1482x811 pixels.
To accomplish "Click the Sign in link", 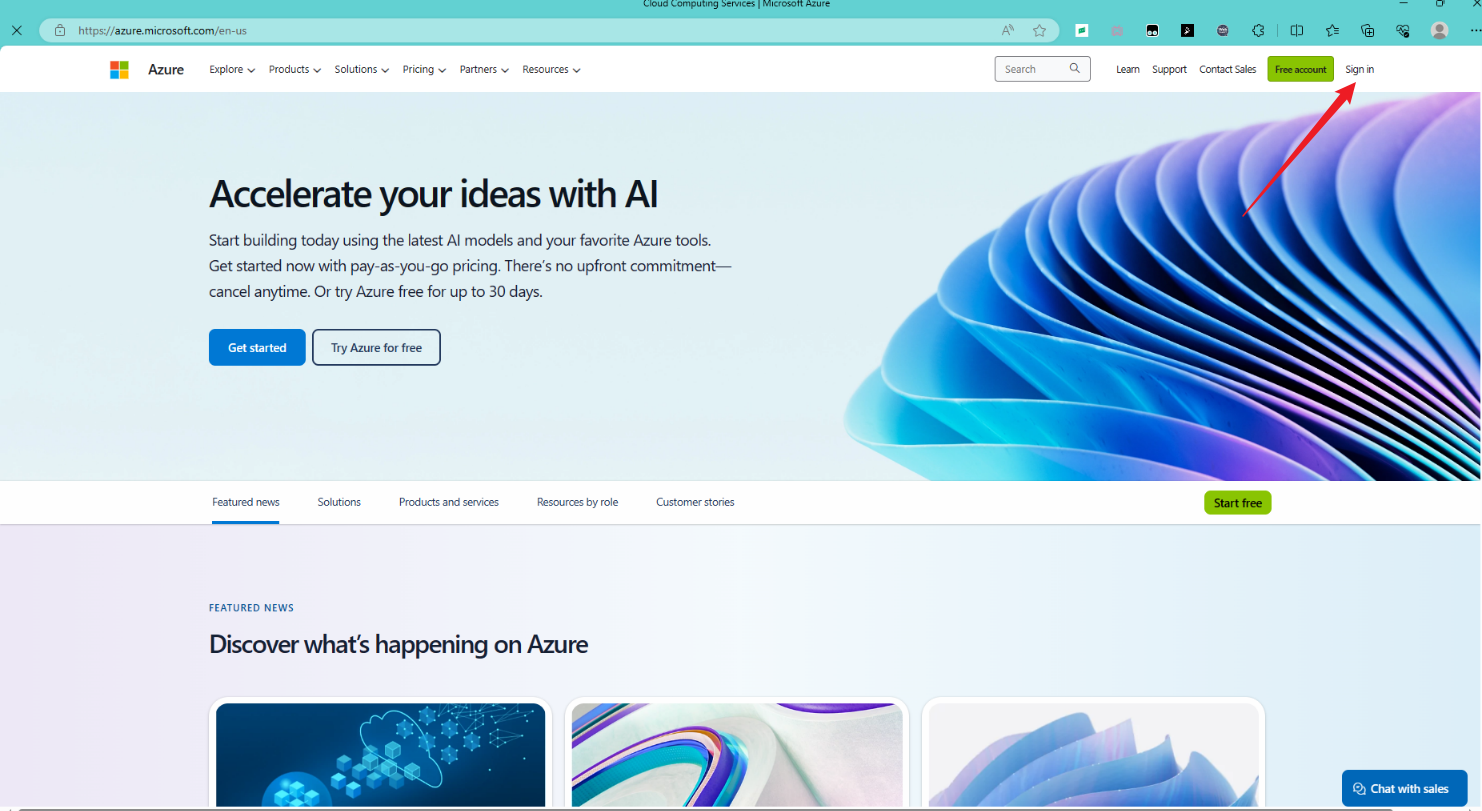I will [1359, 70].
